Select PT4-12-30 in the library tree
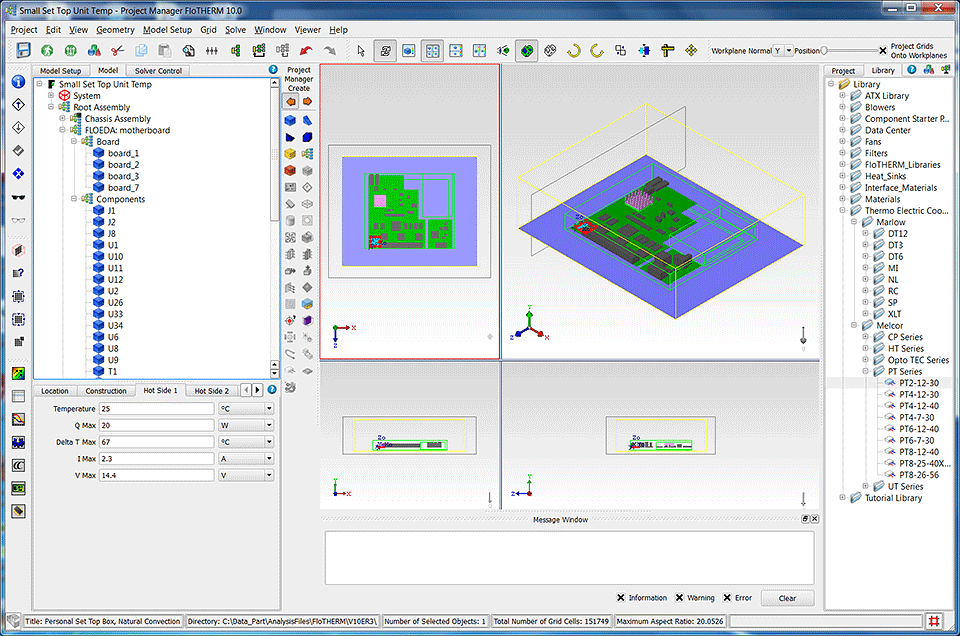This screenshot has width=960, height=636. point(918,394)
